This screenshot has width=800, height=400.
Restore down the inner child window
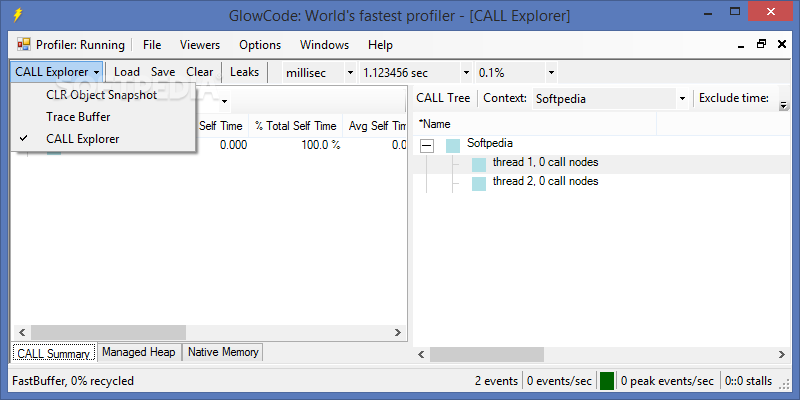[761, 45]
